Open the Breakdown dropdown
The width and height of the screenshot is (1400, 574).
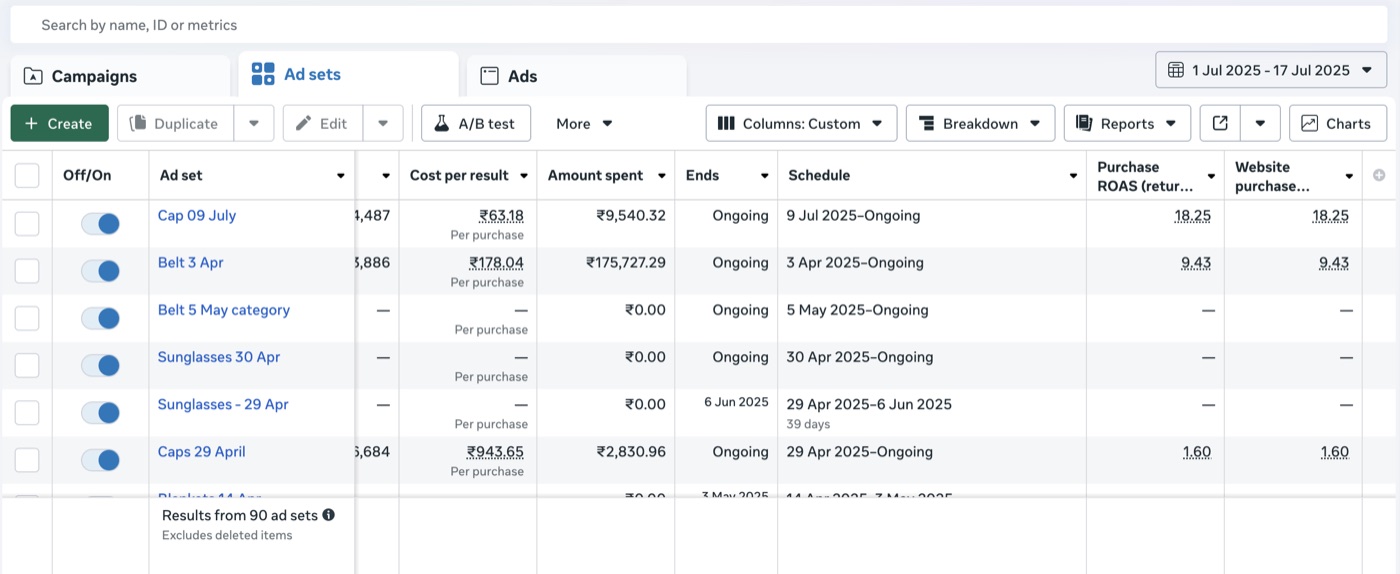pyautogui.click(x=980, y=123)
